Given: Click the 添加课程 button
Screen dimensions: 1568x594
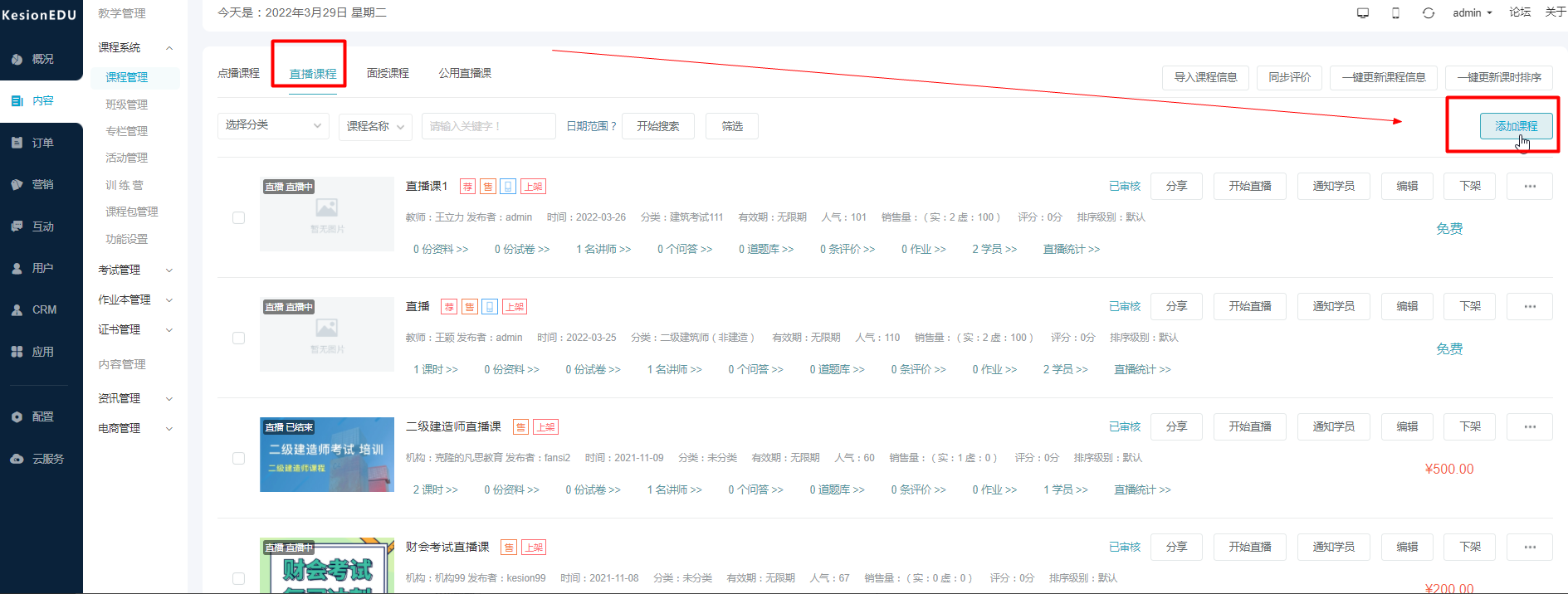Looking at the screenshot, I should point(1516,126).
